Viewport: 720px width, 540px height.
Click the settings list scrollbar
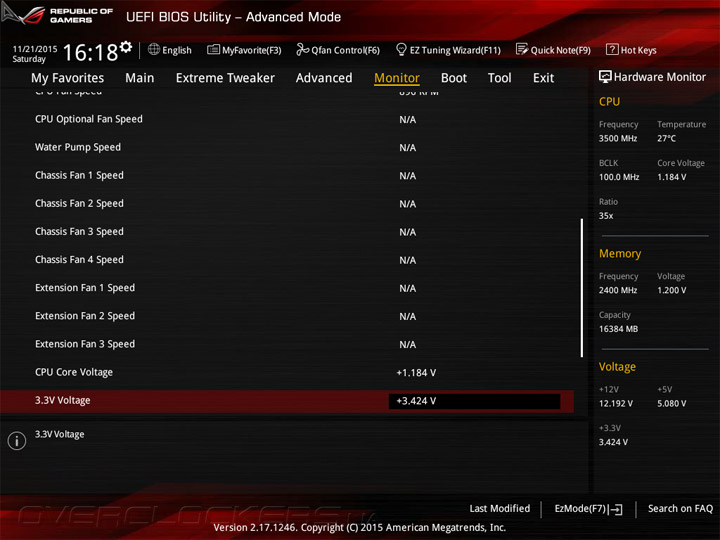tap(582, 287)
